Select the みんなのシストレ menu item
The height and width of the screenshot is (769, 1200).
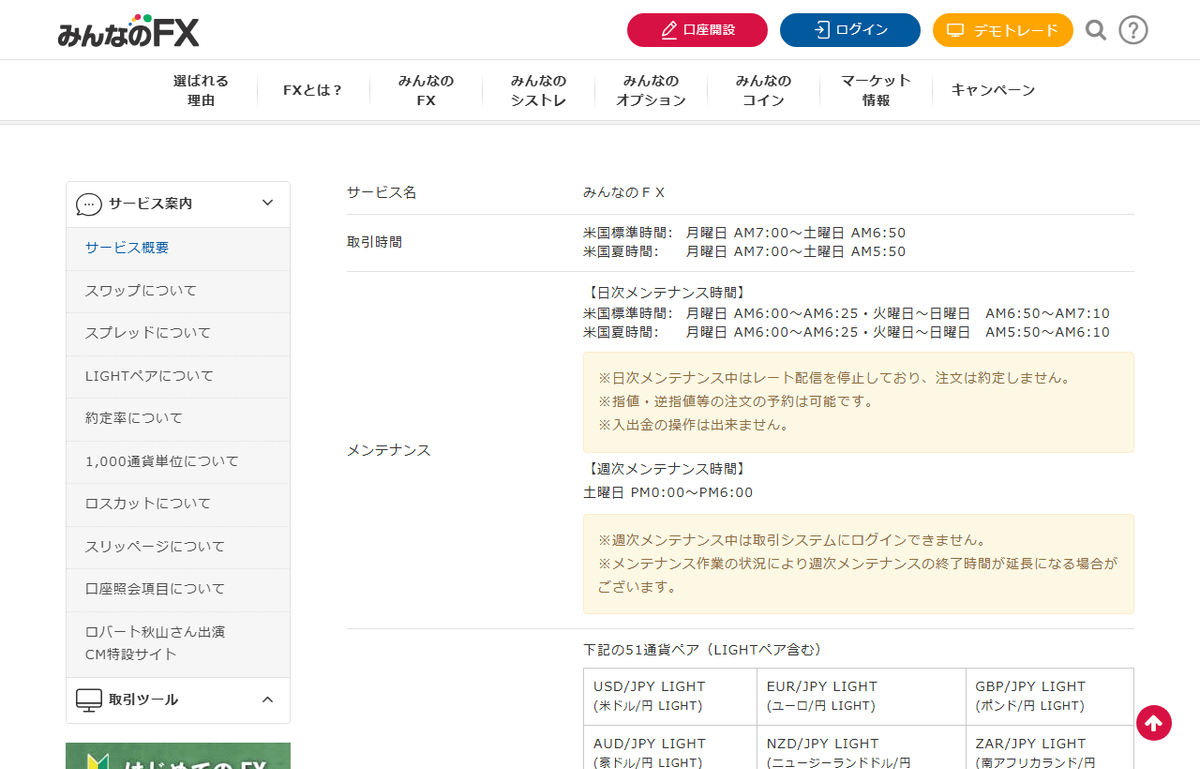tap(538, 91)
